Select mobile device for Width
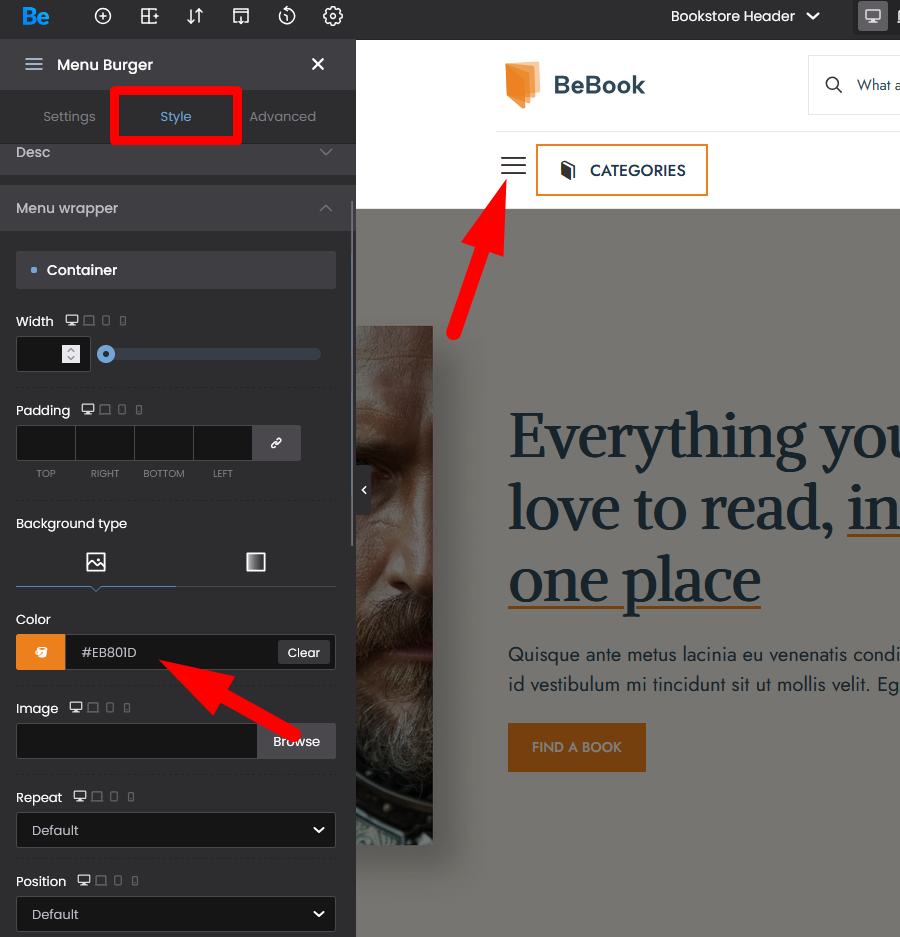900x937 pixels. [x=123, y=321]
